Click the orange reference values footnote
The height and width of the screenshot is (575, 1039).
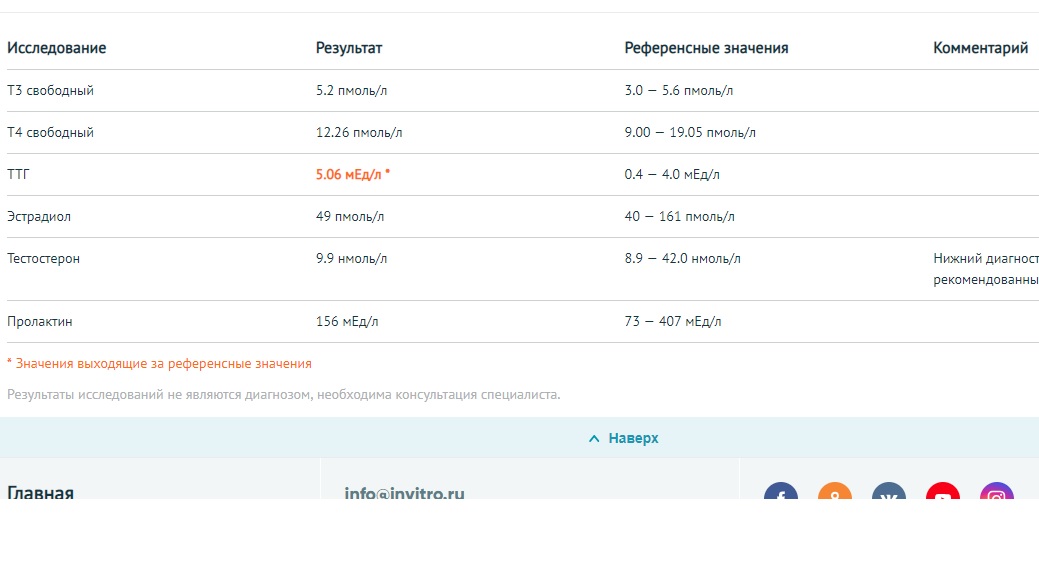(160, 364)
